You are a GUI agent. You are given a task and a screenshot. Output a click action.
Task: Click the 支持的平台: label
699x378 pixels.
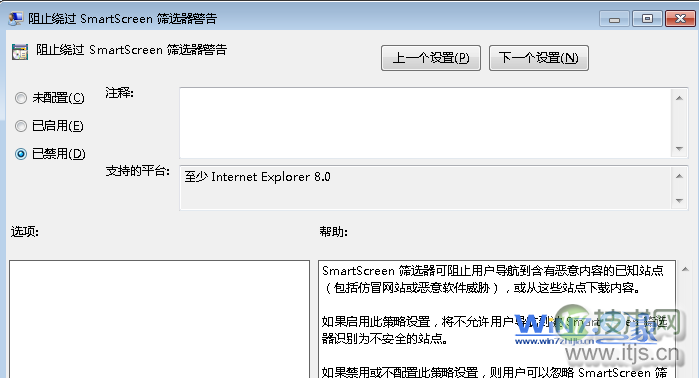[138, 171]
